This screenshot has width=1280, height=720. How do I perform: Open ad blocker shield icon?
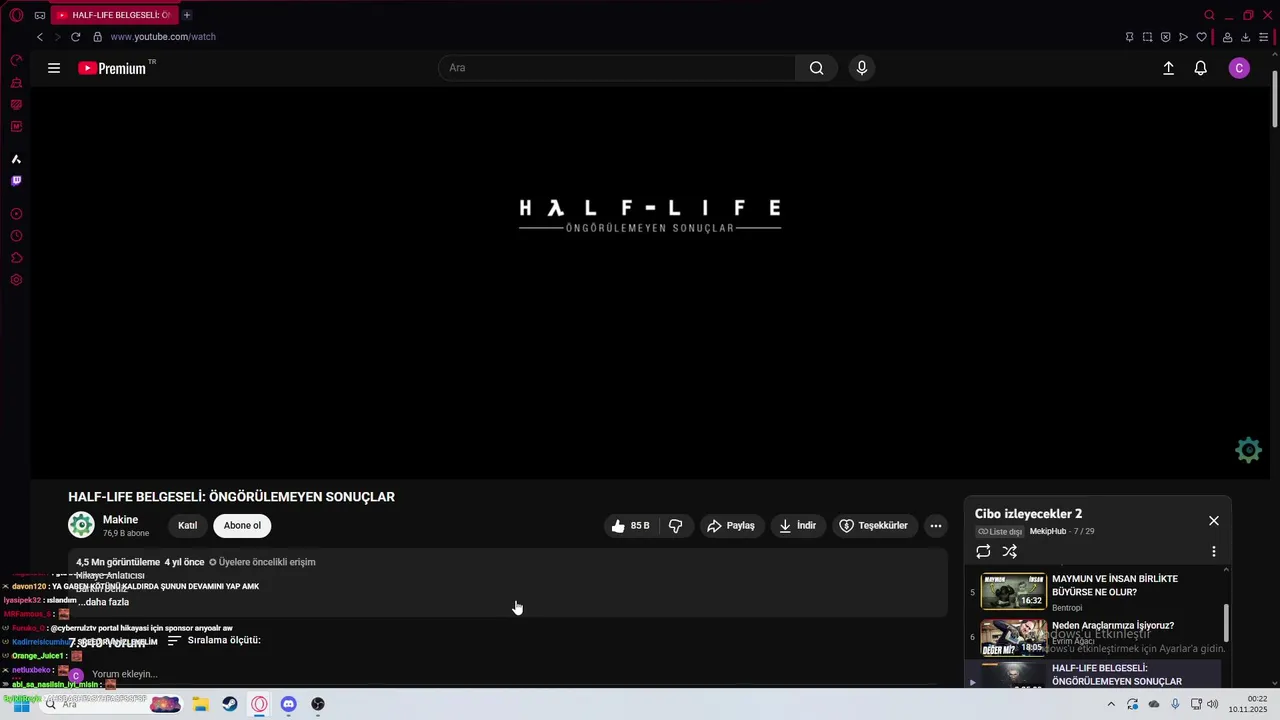click(x=1165, y=37)
